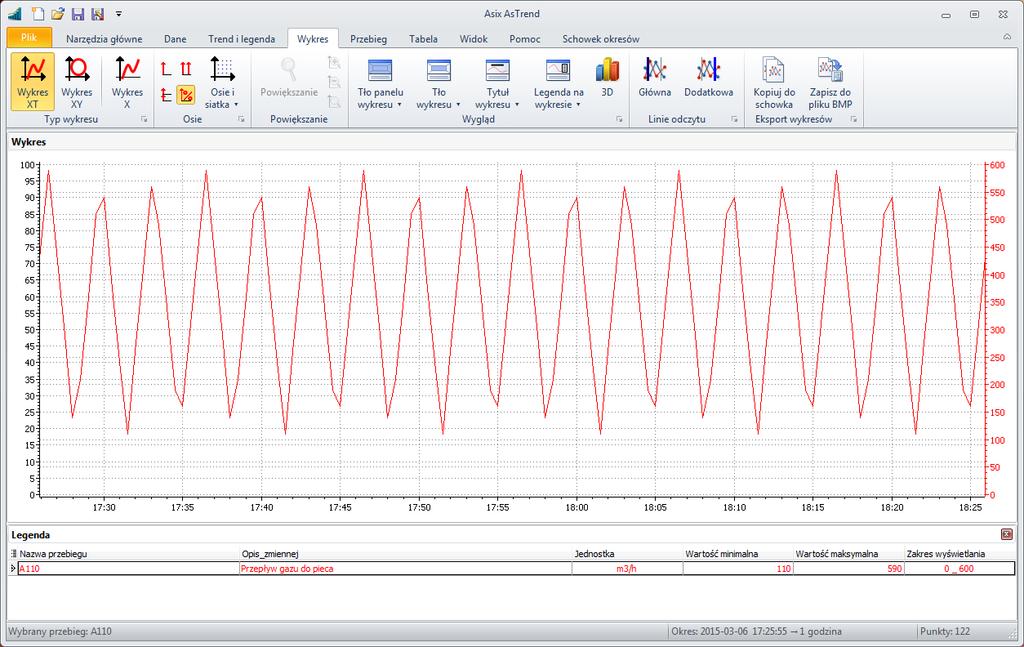Image resolution: width=1024 pixels, height=647 pixels.
Task: Switch to the Widok tab
Action: coord(473,39)
